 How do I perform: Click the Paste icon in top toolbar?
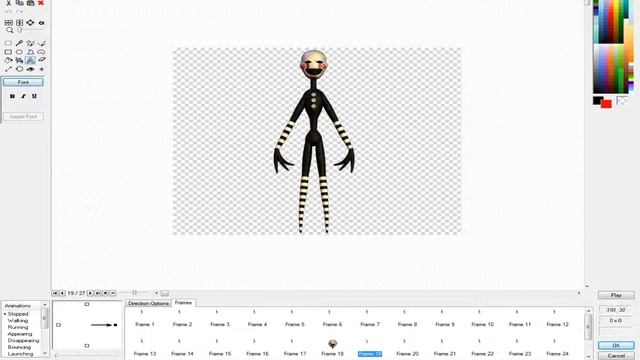[x=30, y=2]
